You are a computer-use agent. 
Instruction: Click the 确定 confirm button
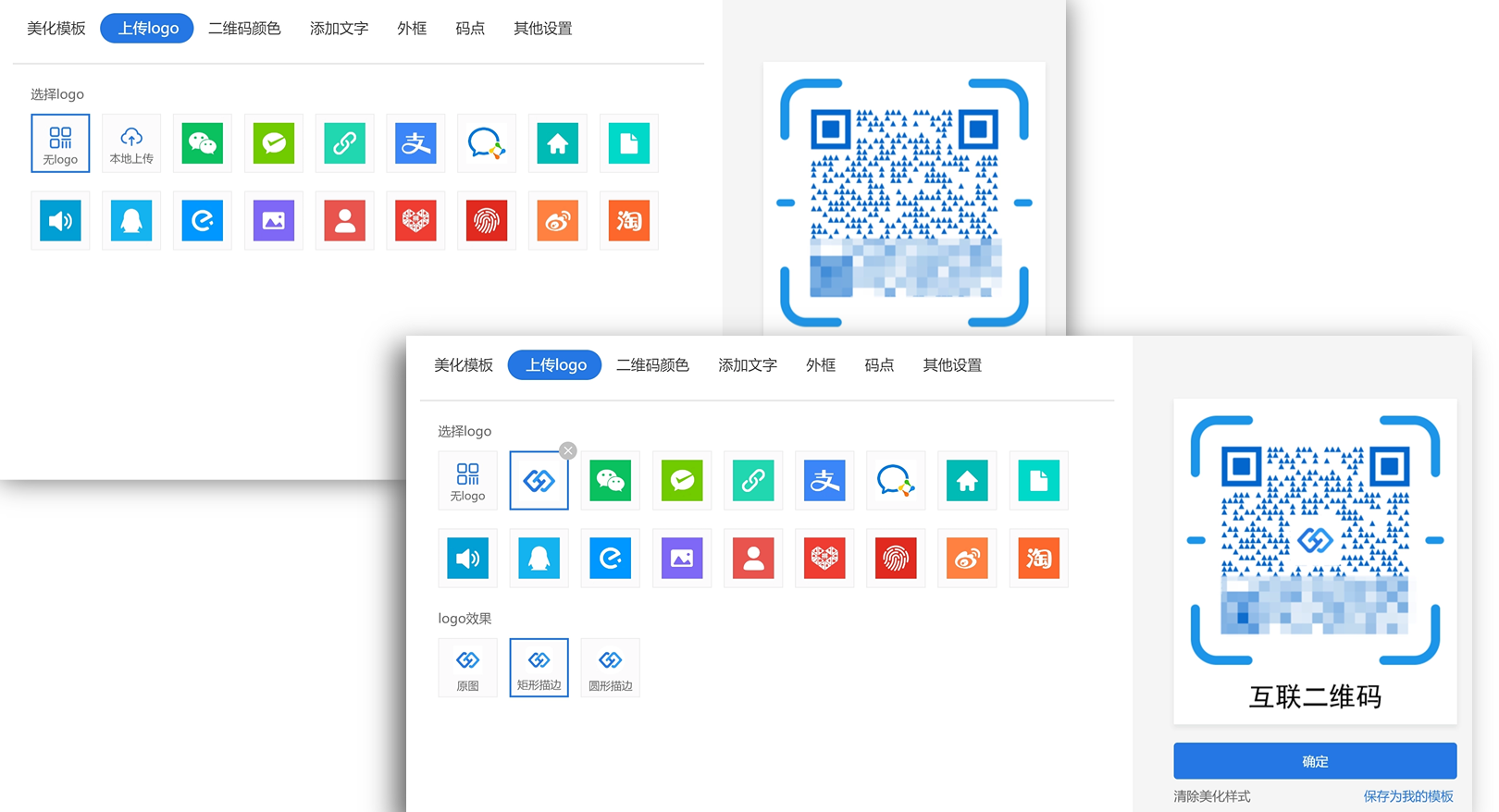1315,761
